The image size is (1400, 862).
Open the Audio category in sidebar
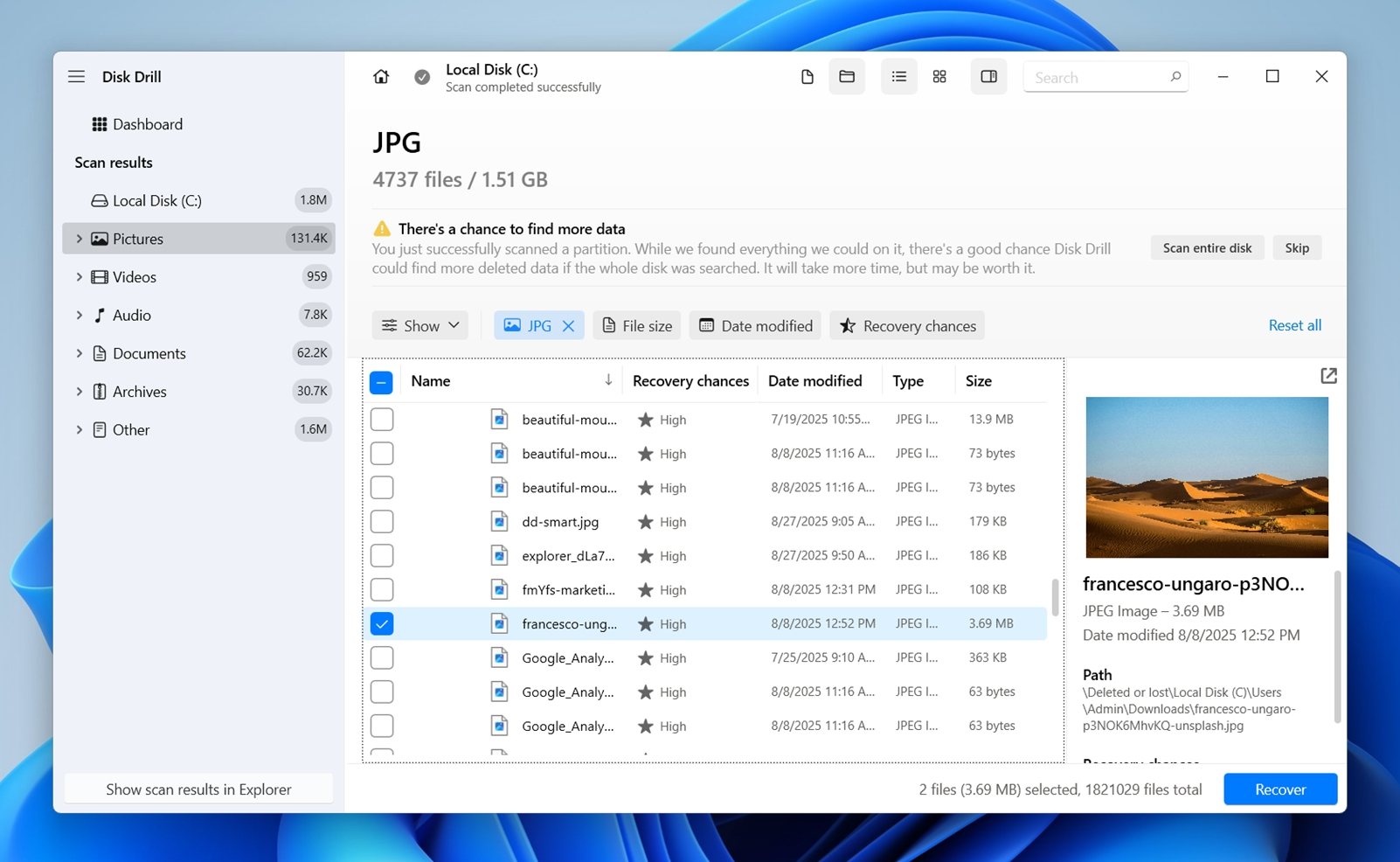[x=132, y=315]
